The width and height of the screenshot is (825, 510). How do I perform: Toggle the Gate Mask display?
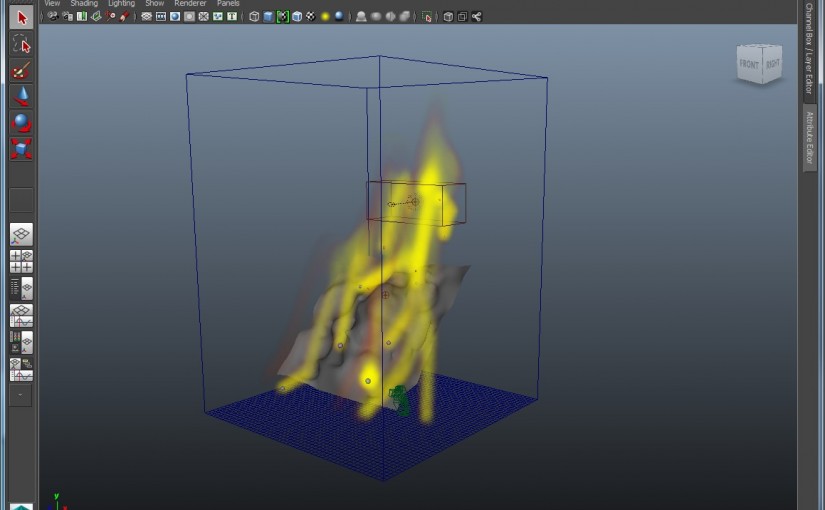tap(189, 16)
